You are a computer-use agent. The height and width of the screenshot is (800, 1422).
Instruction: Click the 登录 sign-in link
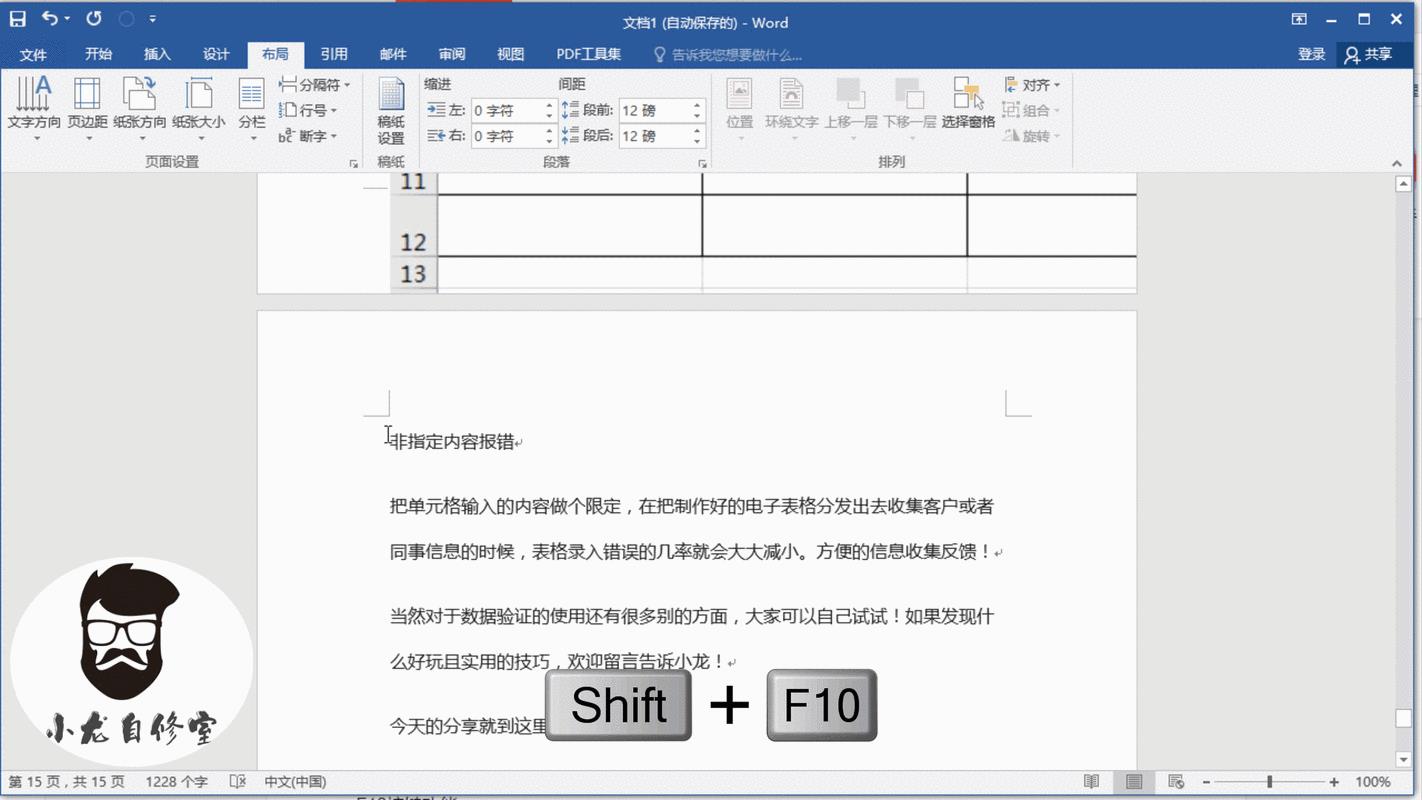click(x=1311, y=55)
